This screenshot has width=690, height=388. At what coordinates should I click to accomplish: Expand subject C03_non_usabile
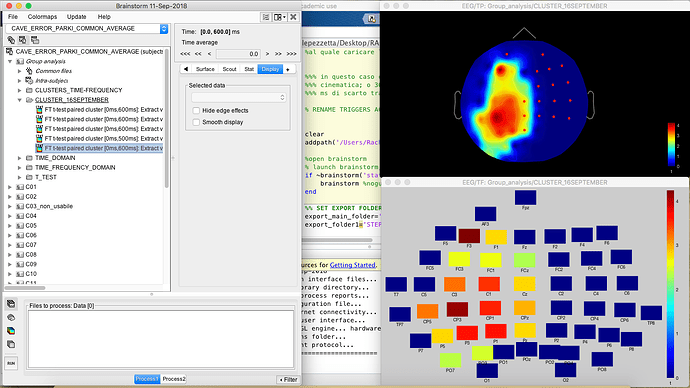point(10,206)
